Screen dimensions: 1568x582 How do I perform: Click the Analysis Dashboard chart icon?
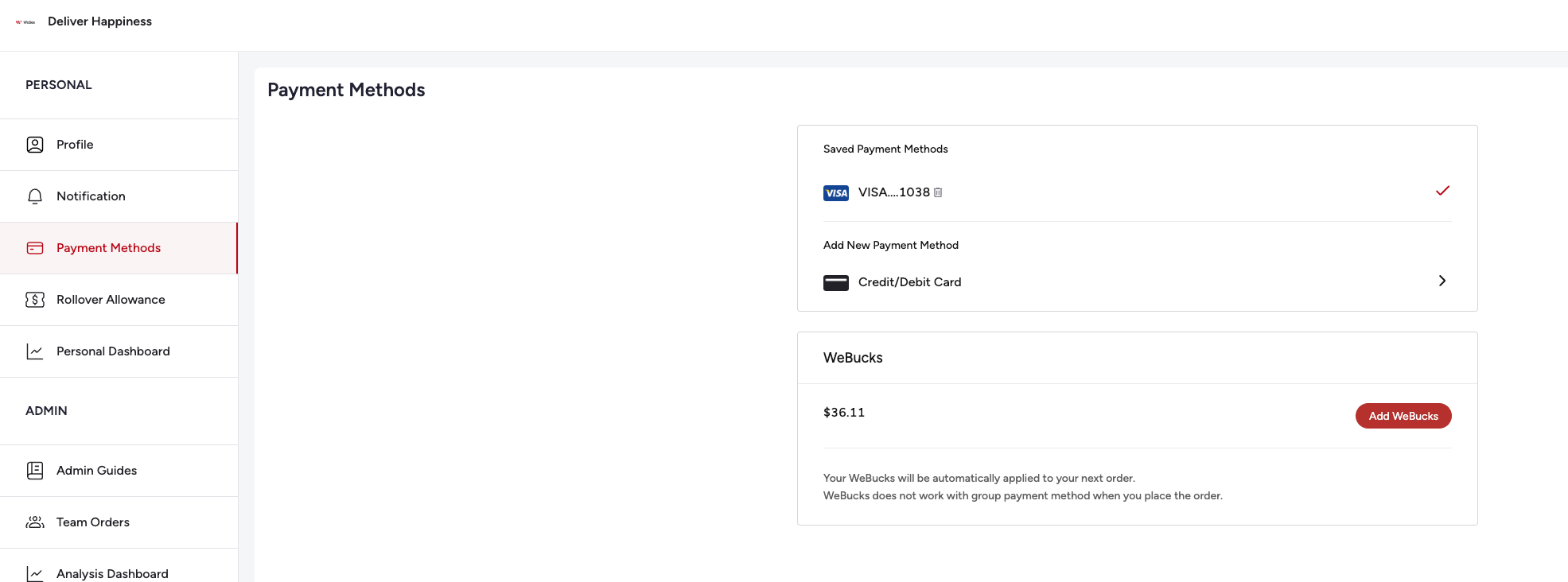(x=35, y=573)
